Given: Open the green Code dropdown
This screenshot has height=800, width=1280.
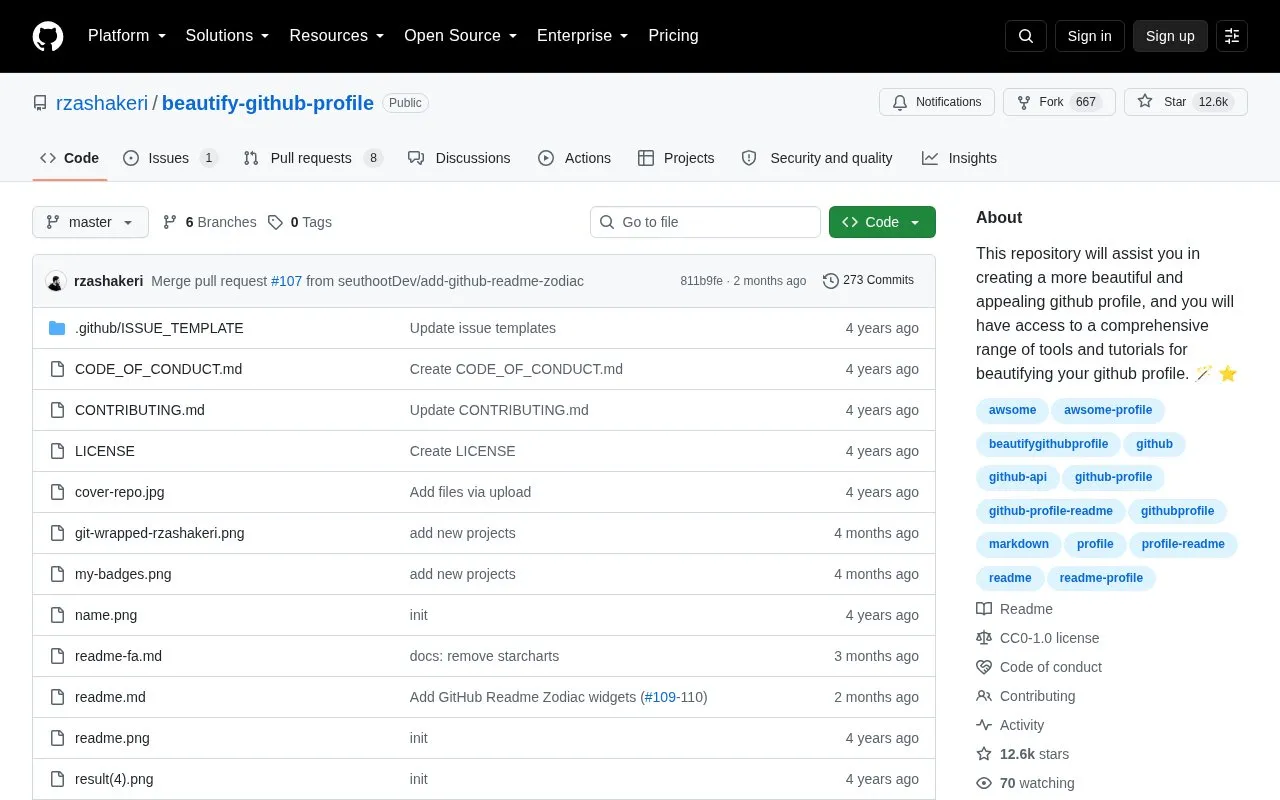Looking at the screenshot, I should [882, 222].
